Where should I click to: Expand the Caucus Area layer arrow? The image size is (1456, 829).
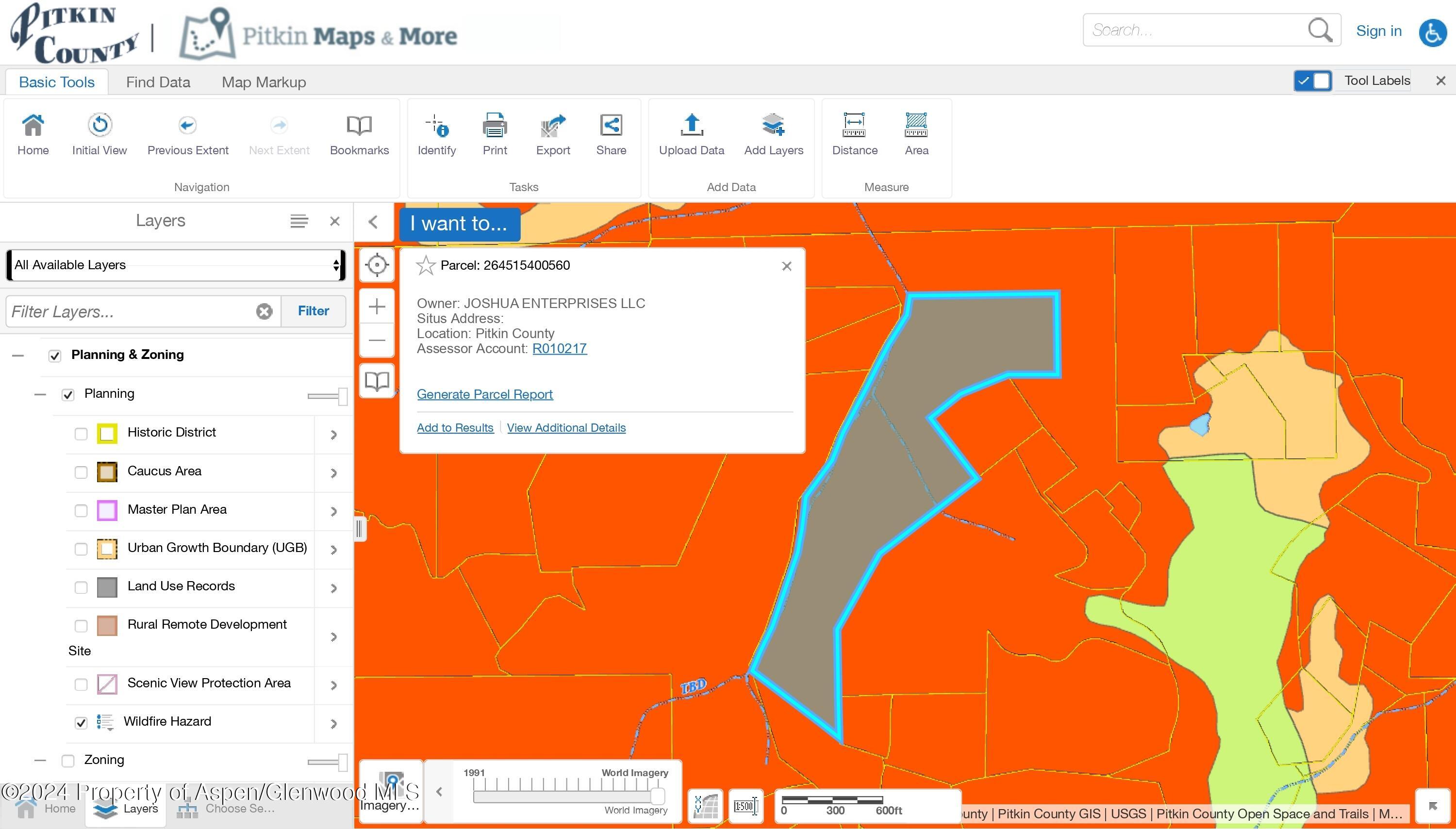point(334,472)
